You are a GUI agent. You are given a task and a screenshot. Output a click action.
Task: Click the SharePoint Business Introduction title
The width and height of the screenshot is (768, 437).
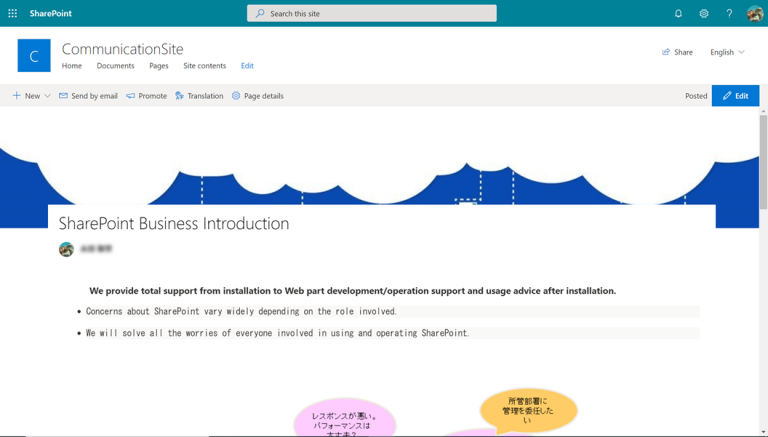click(x=174, y=223)
